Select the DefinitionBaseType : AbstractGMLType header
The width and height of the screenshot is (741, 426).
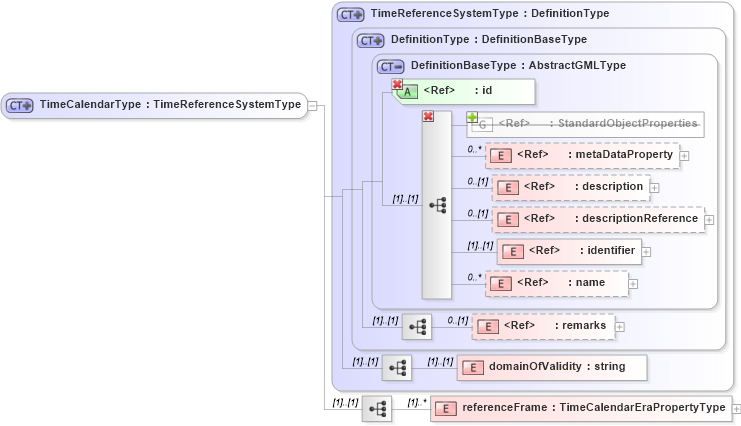[x=518, y=66]
